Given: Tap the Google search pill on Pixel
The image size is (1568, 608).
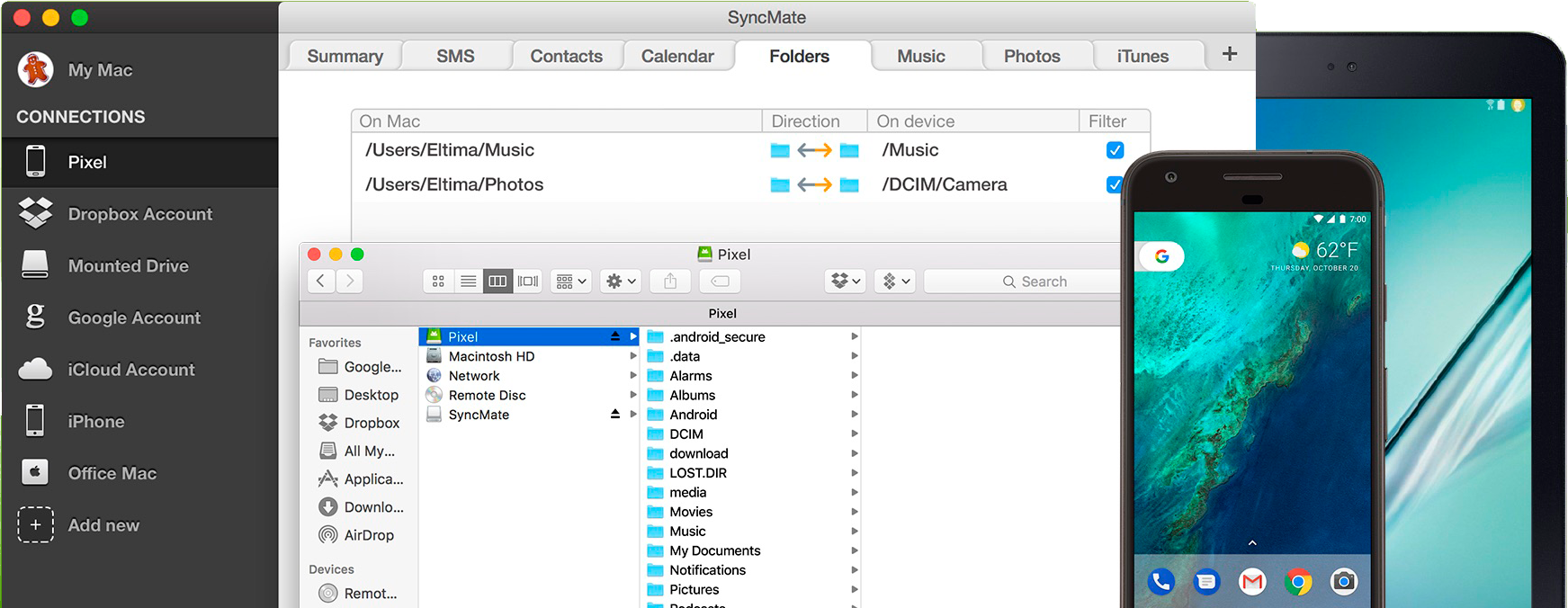Looking at the screenshot, I should pos(1160,256).
